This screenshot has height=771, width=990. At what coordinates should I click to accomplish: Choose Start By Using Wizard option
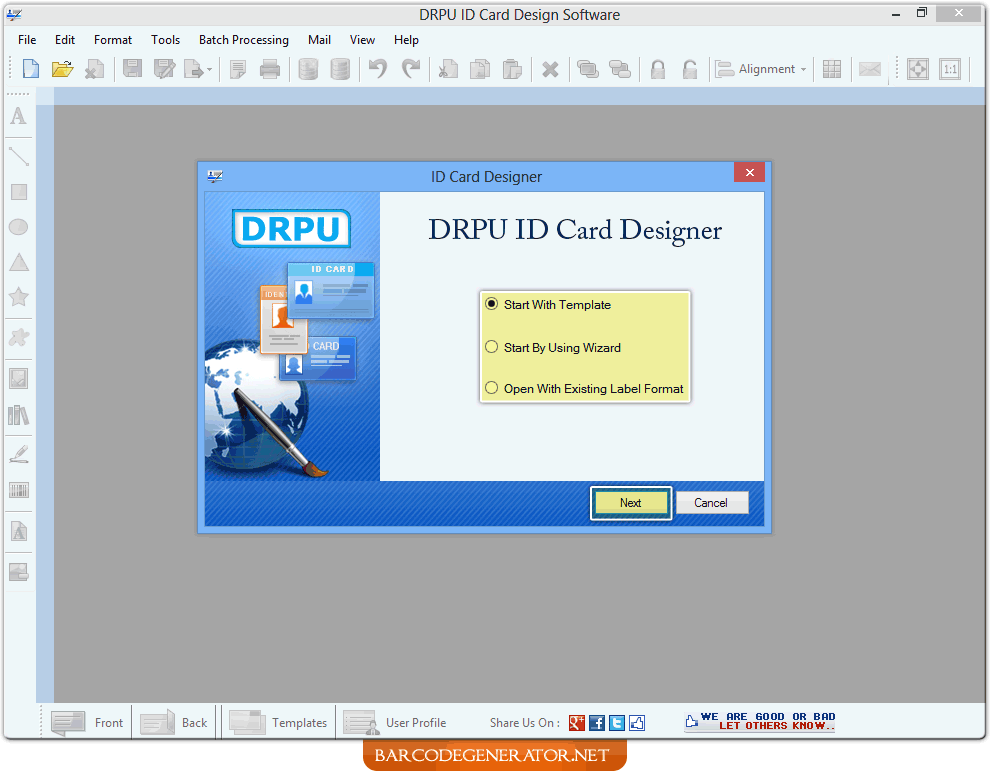[552, 347]
